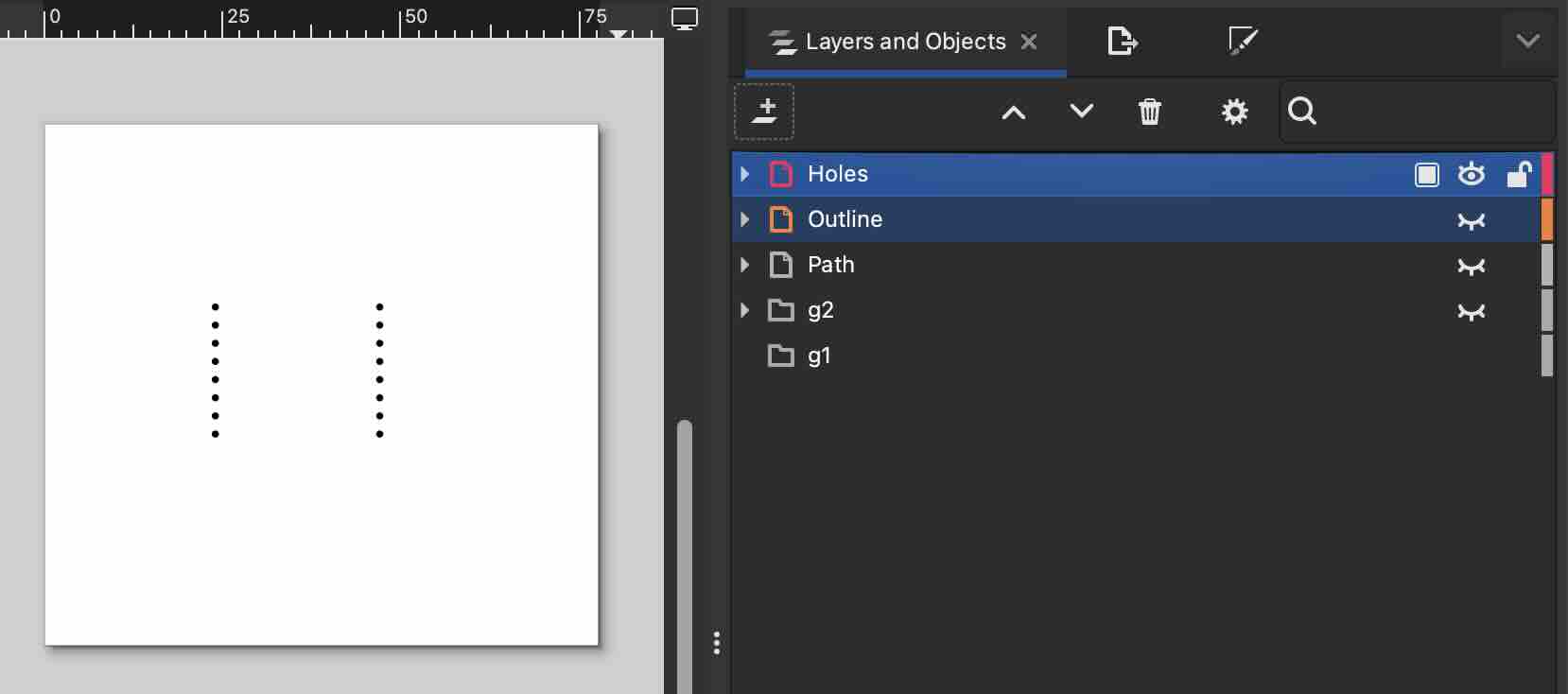Image resolution: width=1568 pixels, height=694 pixels.
Task: Lock the Holes layer
Action: pos(1519,174)
